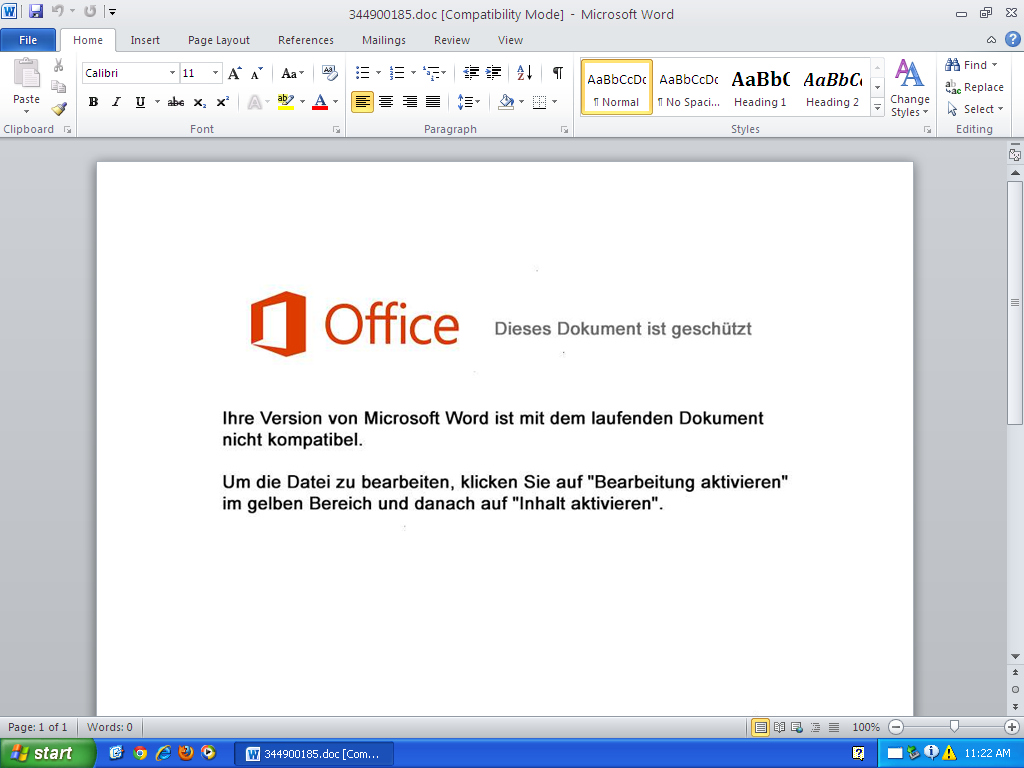Toggle Bold formatting
The image size is (1024, 768).
[x=93, y=102]
